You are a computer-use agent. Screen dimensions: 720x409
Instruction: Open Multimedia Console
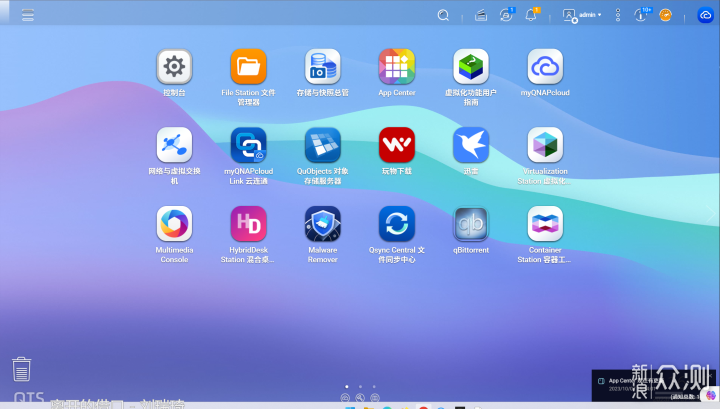[174, 224]
